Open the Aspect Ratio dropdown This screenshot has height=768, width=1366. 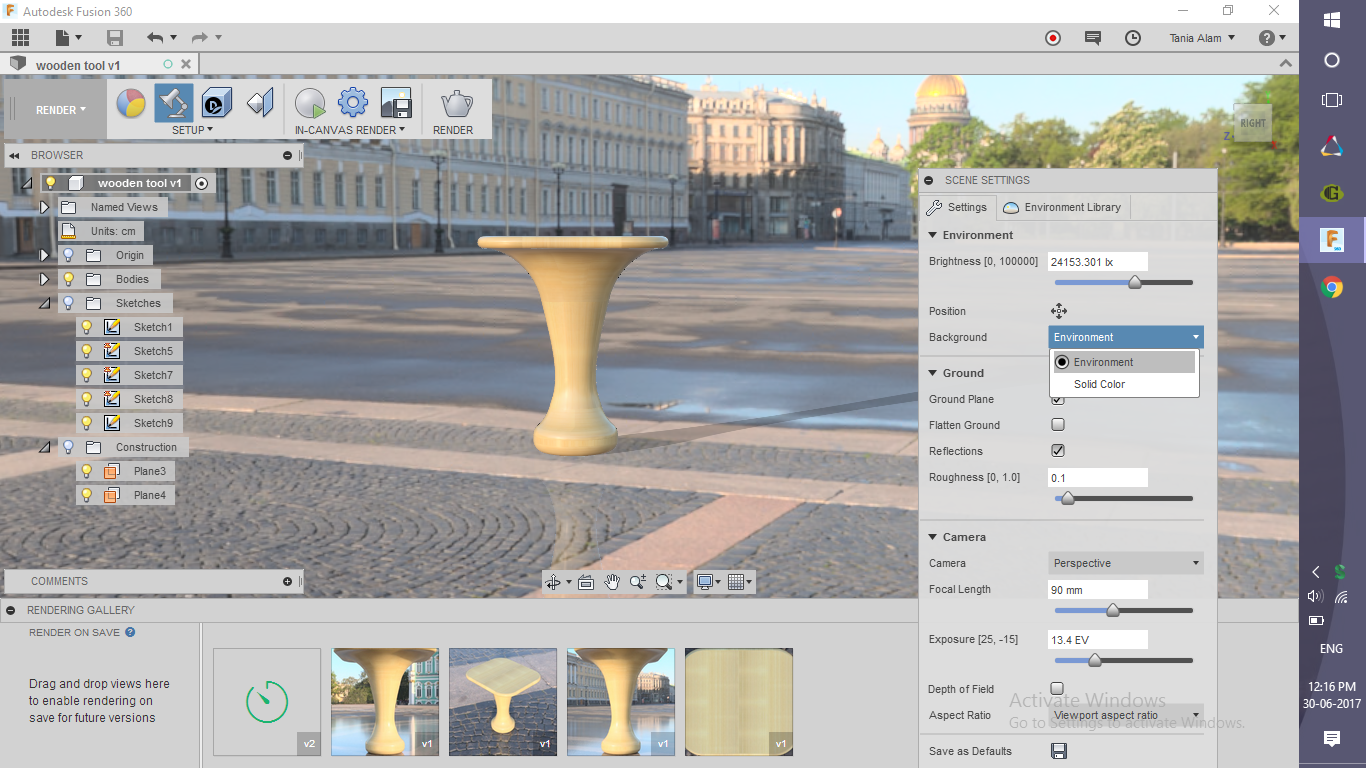[1126, 715]
